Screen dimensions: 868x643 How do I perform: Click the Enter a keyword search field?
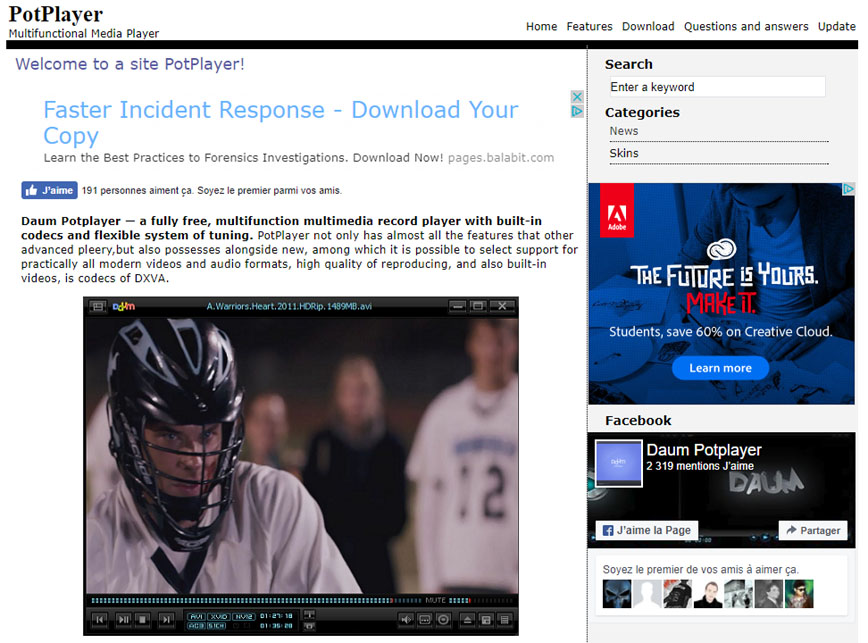tap(716, 87)
